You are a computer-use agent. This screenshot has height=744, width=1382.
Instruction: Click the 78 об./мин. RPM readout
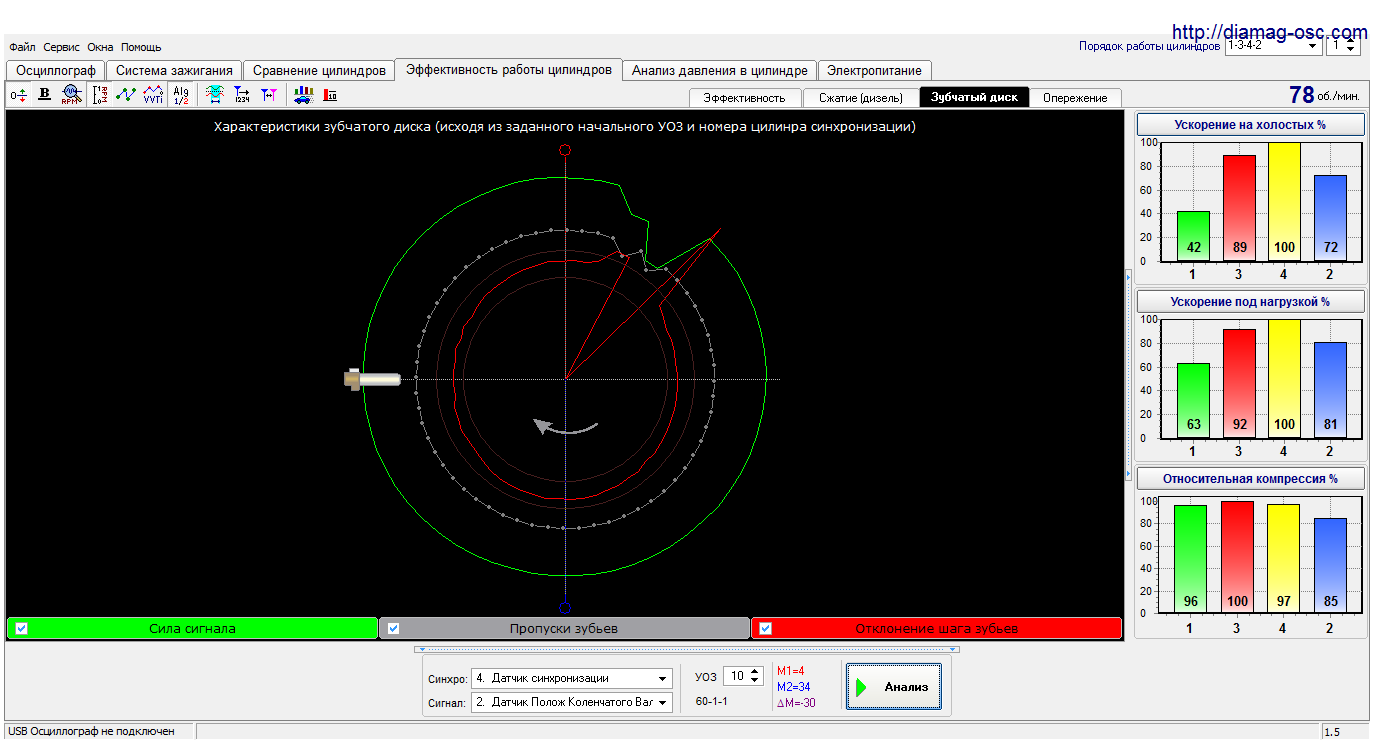coord(1324,95)
